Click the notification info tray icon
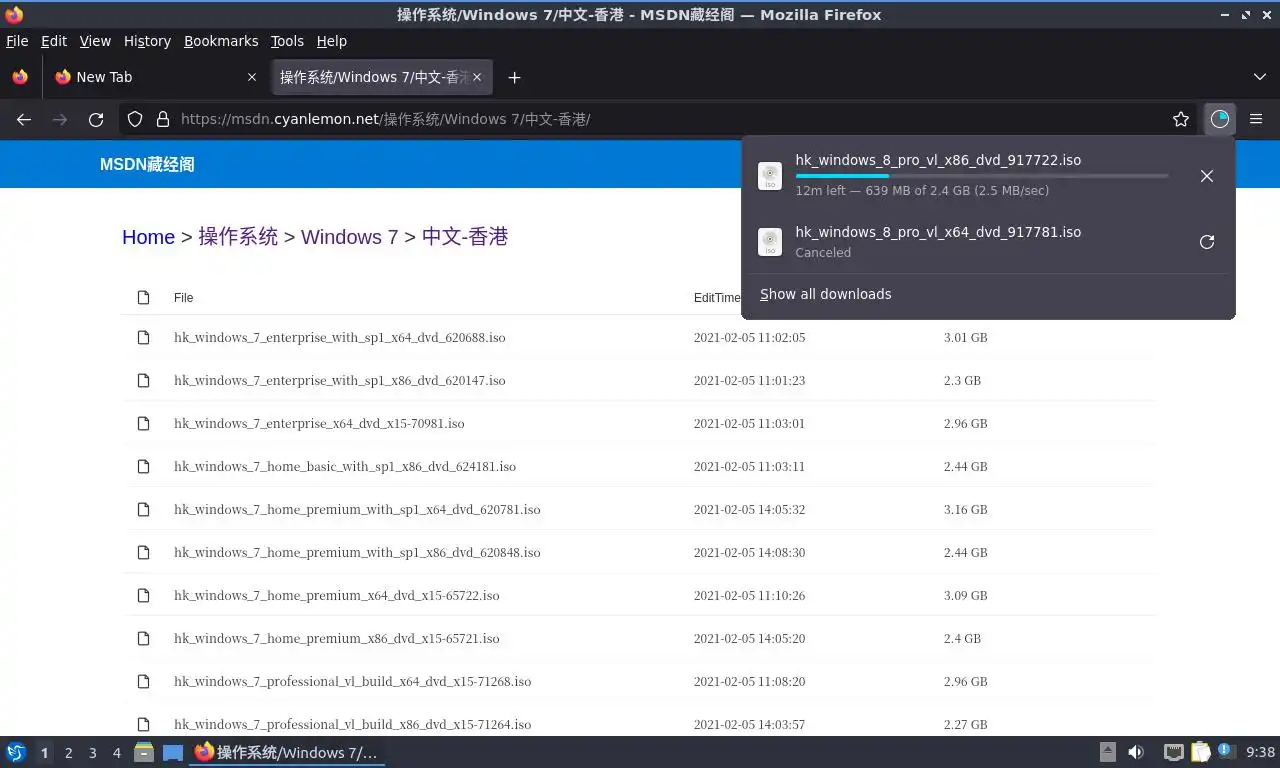Screen dimensions: 1280x768 [x=1225, y=751]
